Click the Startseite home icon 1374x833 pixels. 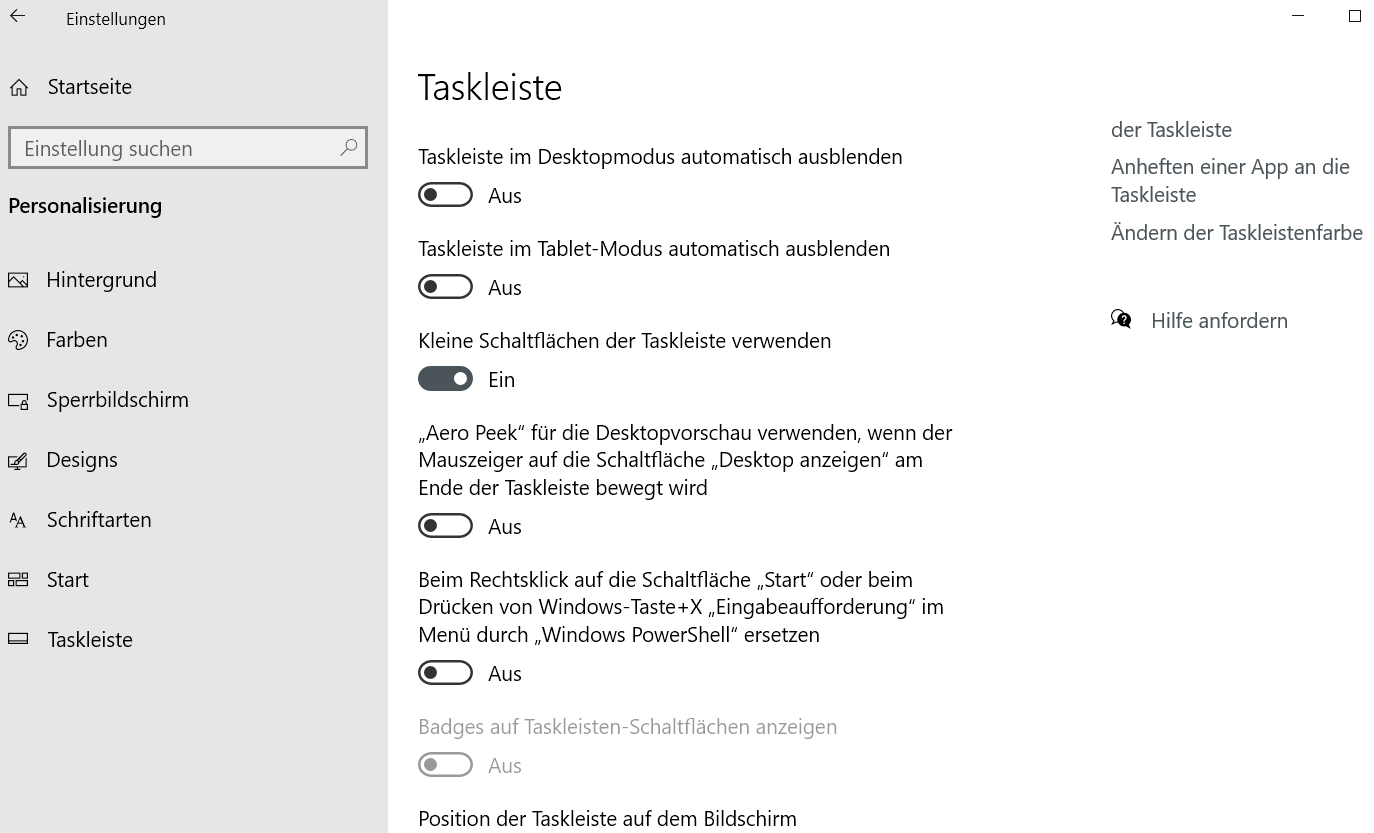pos(19,88)
